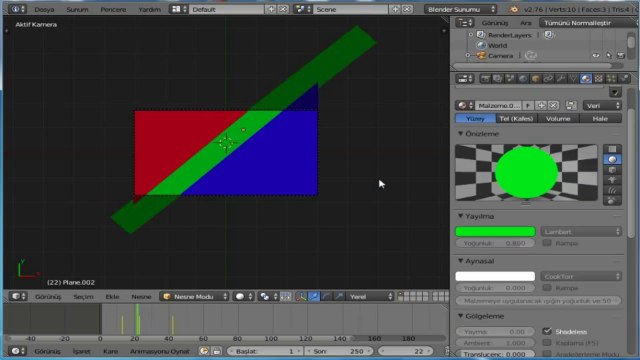This screenshot has height=360, width=640.
Task: Toggle Camera selectability arrow in outliner
Action: click(x=609, y=56)
